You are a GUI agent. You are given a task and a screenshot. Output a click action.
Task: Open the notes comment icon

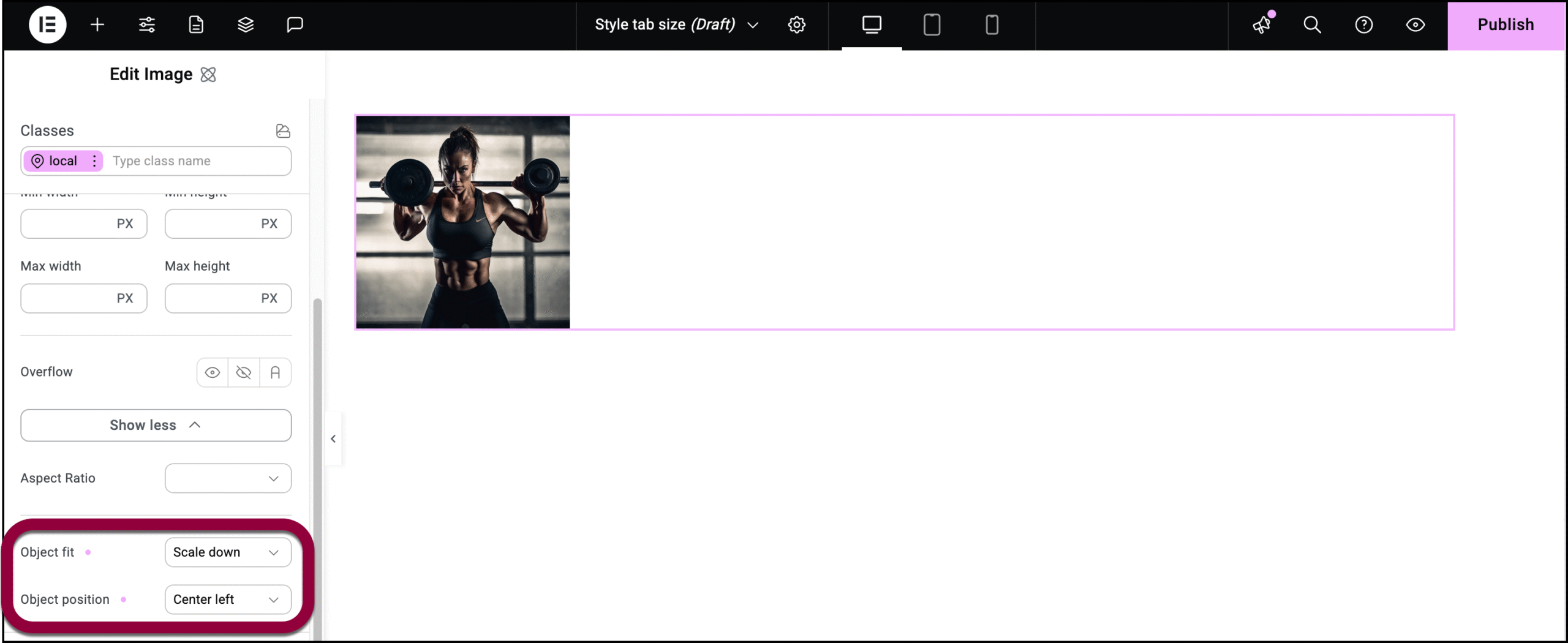point(295,24)
